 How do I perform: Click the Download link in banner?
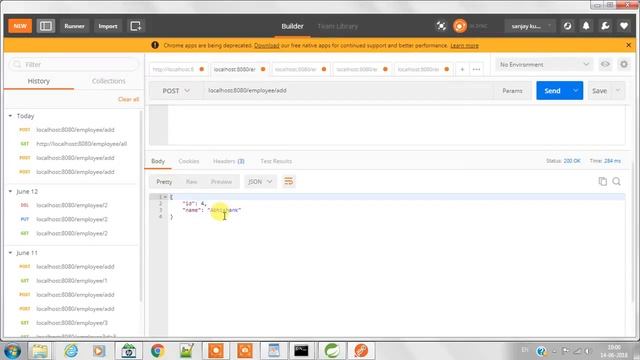(267, 45)
